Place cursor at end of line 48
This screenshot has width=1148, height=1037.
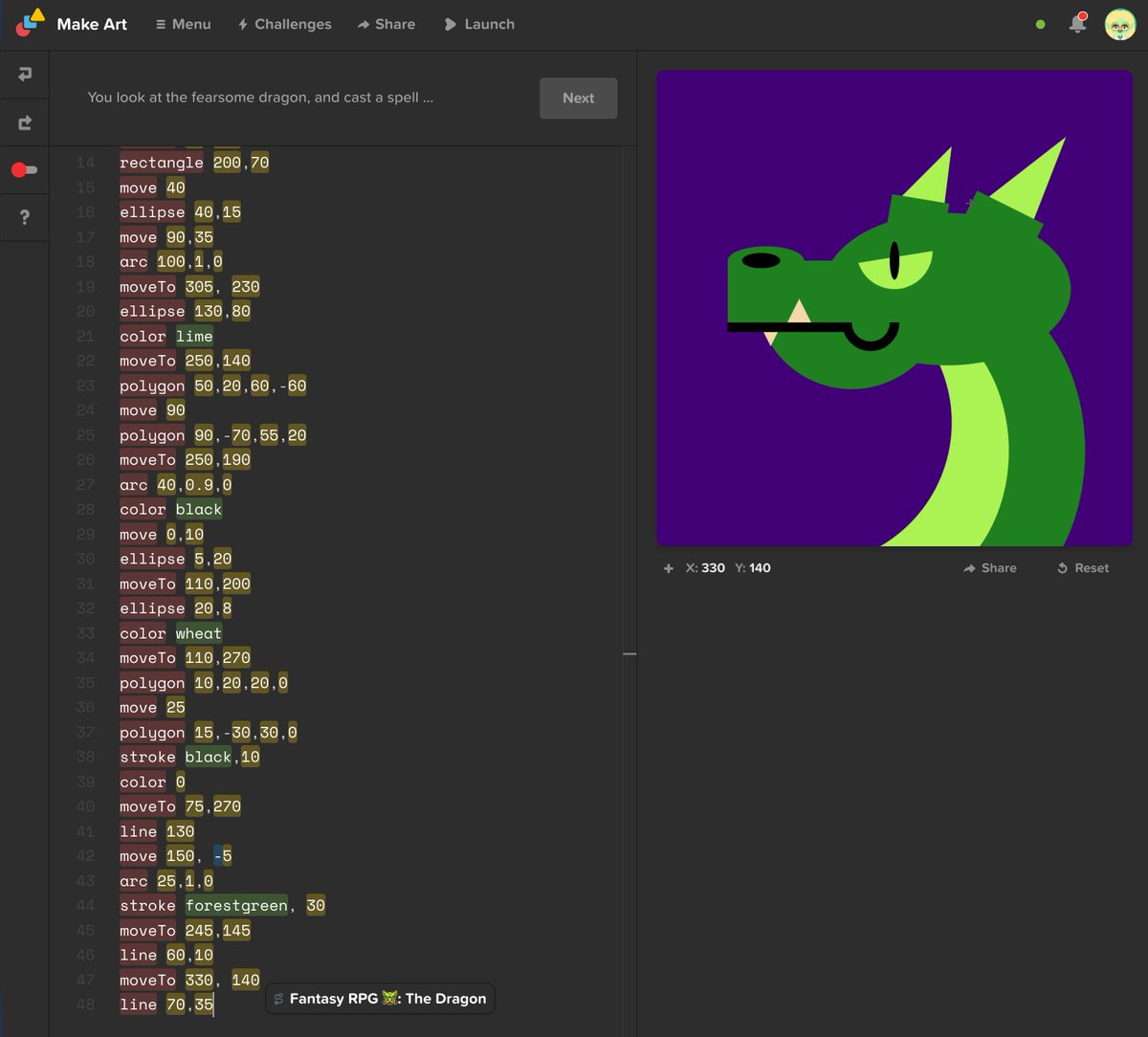coord(215,1004)
